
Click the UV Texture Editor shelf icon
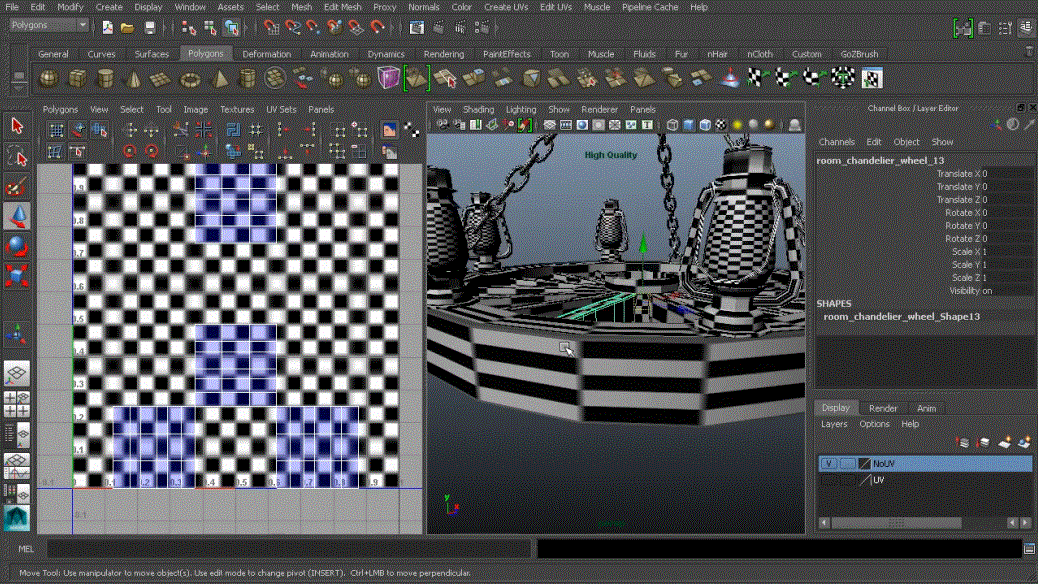872,78
